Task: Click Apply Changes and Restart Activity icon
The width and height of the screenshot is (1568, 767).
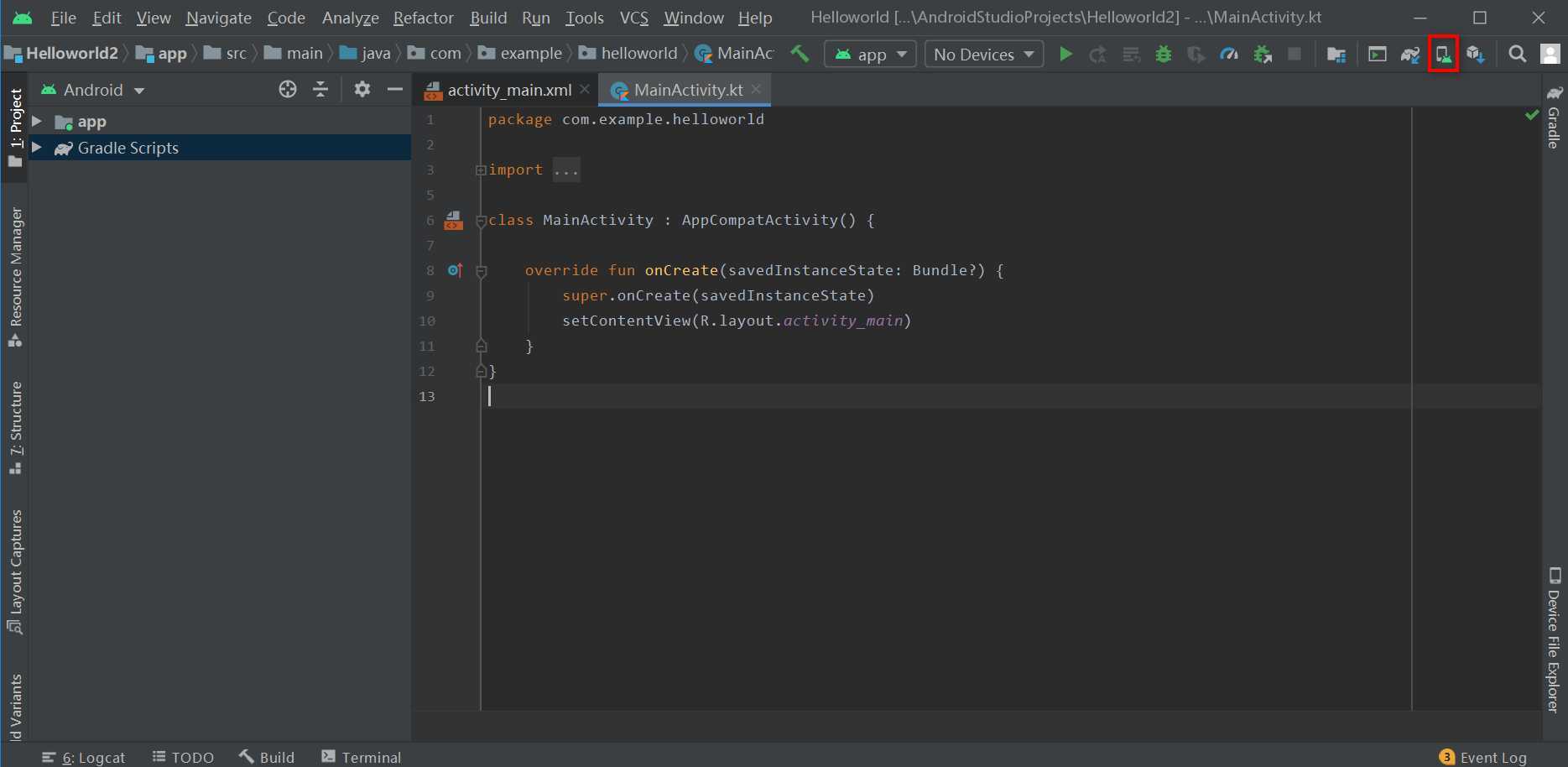Action: pos(1097,55)
